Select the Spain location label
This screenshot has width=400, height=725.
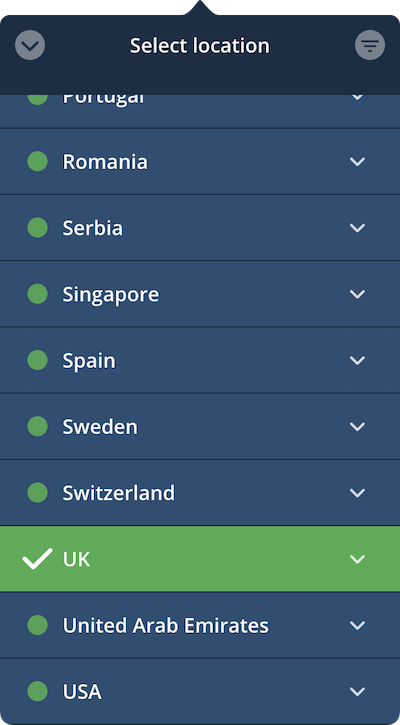89,361
